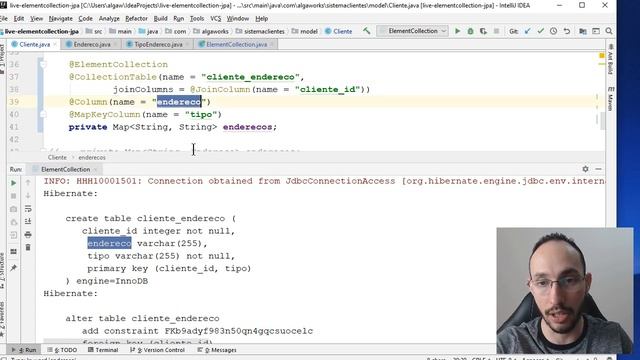Screen dimensions: 640x360
Task: Click live-elementcollection-jpa in the breadcrumb bar
Action: [41, 31]
